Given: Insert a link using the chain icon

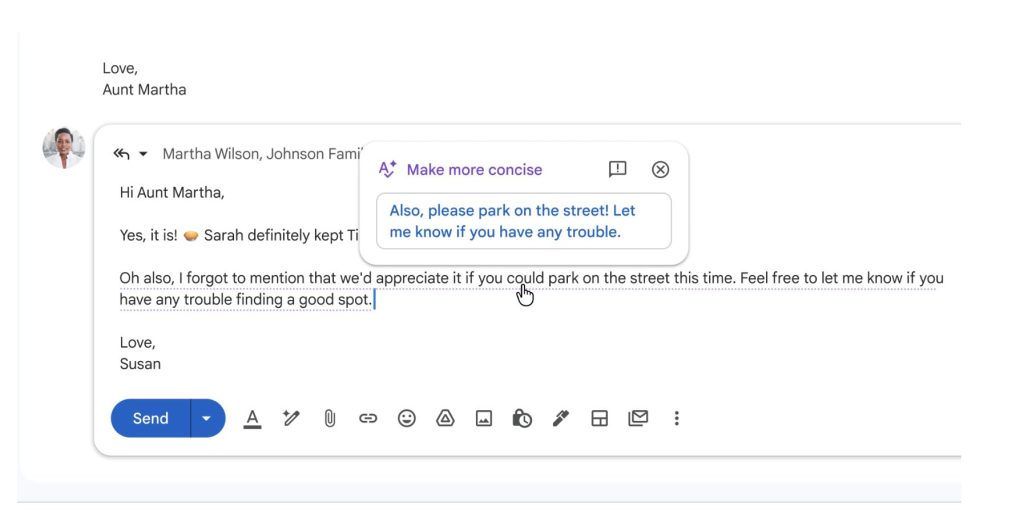Looking at the screenshot, I should (x=368, y=418).
